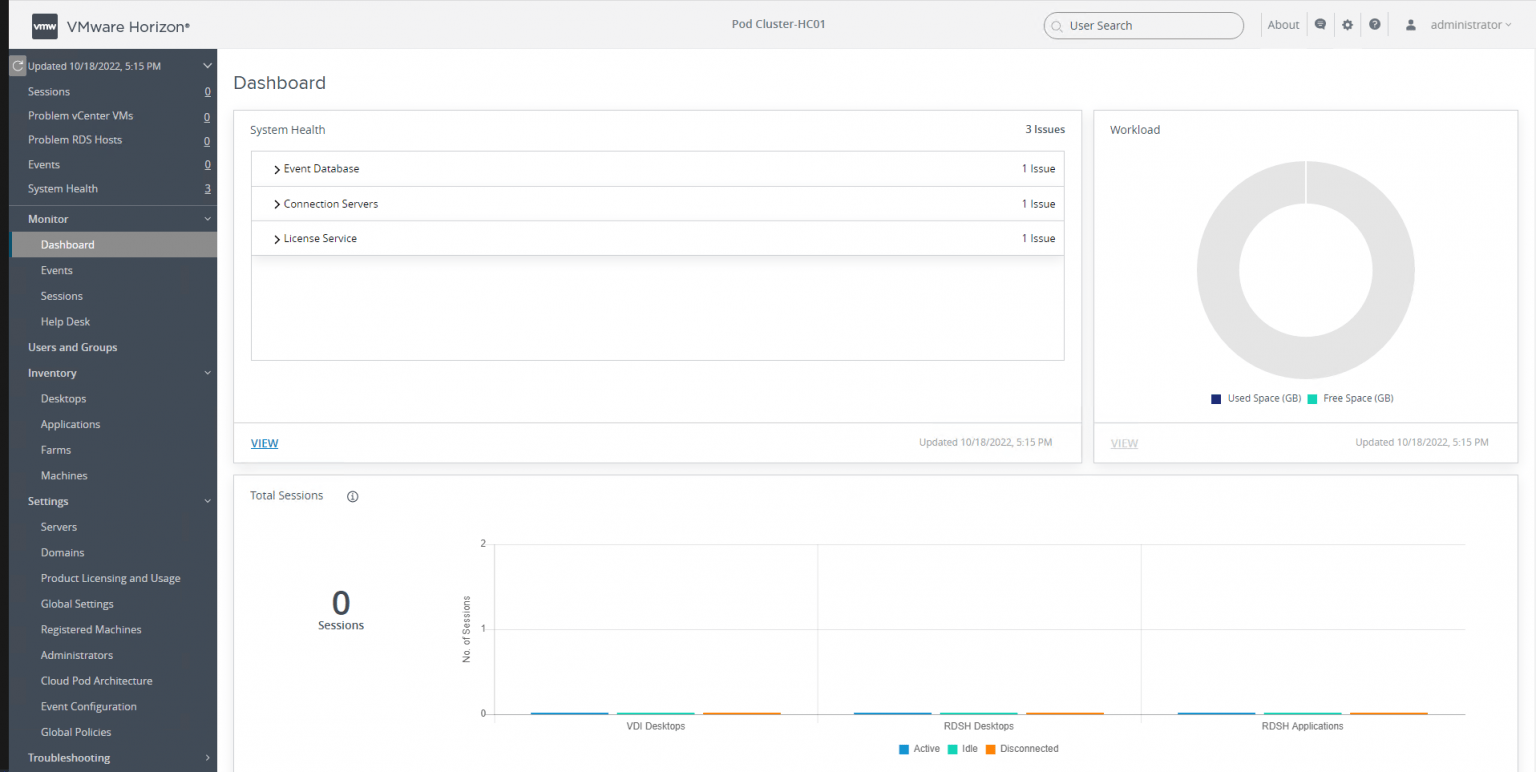Click the help question mark icon
This screenshot has height=772, width=1536.
click(1374, 24)
